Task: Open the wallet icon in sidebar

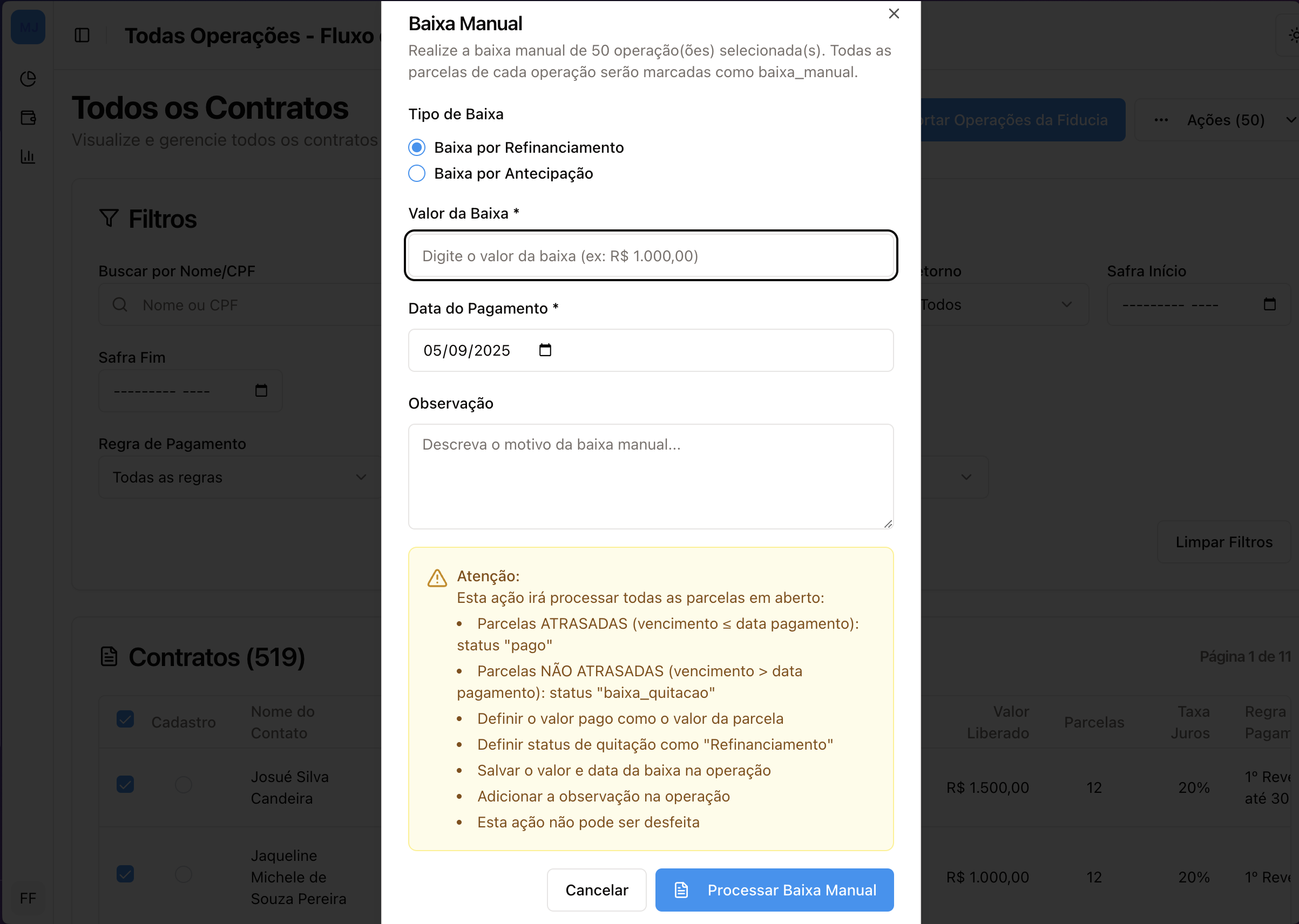Action: (28, 118)
